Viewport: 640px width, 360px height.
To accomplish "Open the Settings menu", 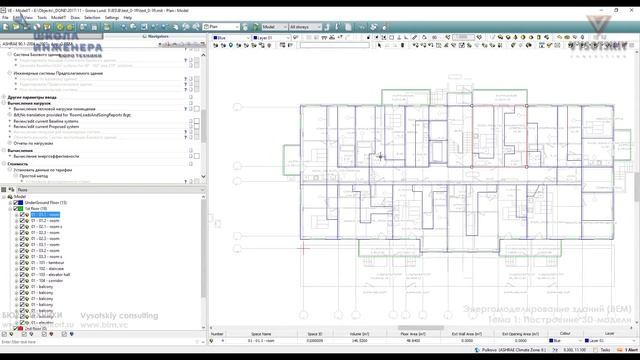I will [112, 18].
